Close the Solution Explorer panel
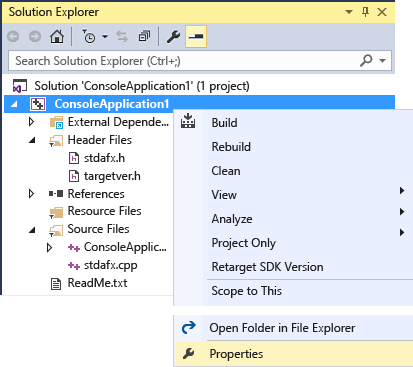413x367 pixels. [382, 12]
